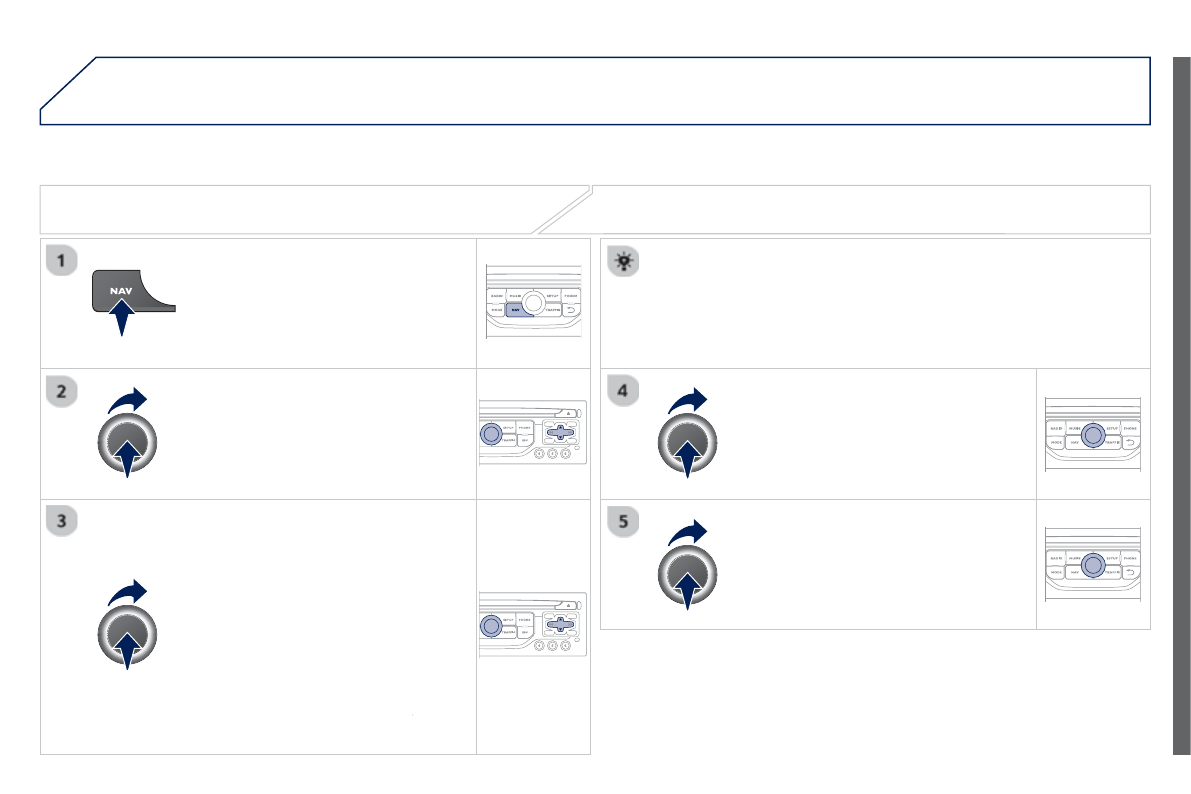This screenshot has height=794, width=1191.
Task: Click the step 5 number badge
Action: tap(623, 522)
